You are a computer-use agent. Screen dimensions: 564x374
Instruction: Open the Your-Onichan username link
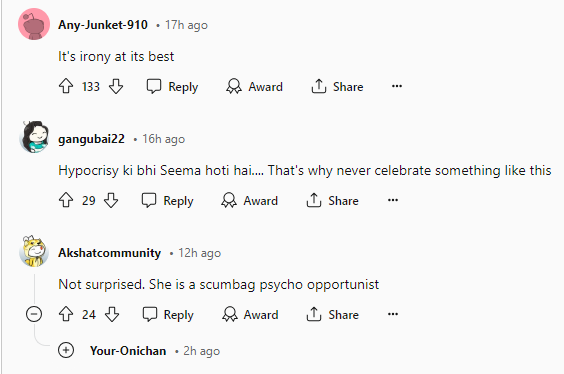128,351
